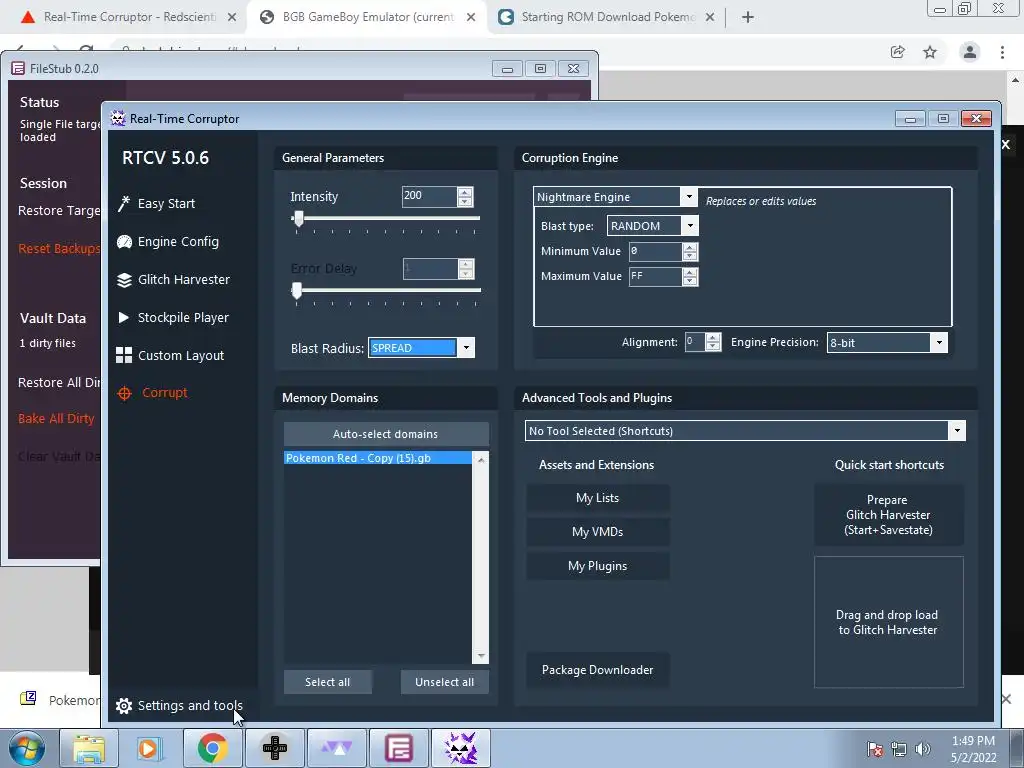Click memory domains list scrollbar down arrow

tap(481, 656)
